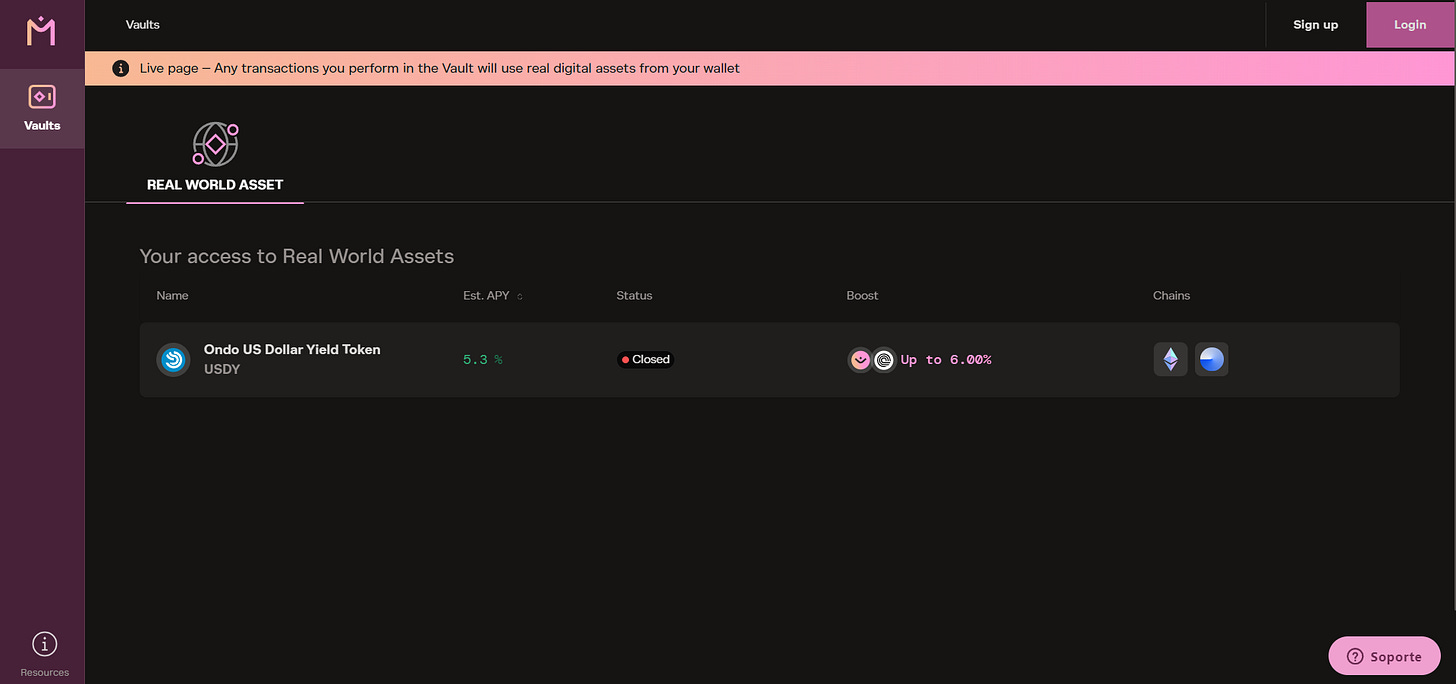
Task: Open Ondo US Dollar Yield Token vault
Action: (x=769, y=360)
